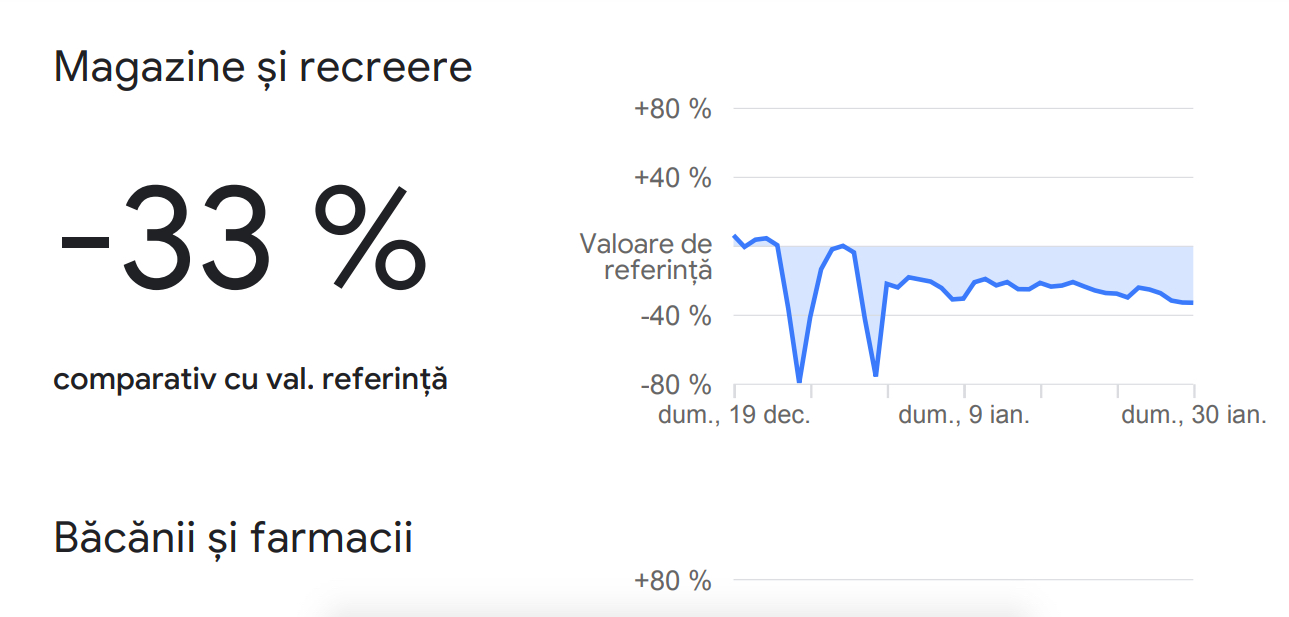The width and height of the screenshot is (1289, 617).
Task: Select the large −33 % value
Action: [x=242, y=238]
